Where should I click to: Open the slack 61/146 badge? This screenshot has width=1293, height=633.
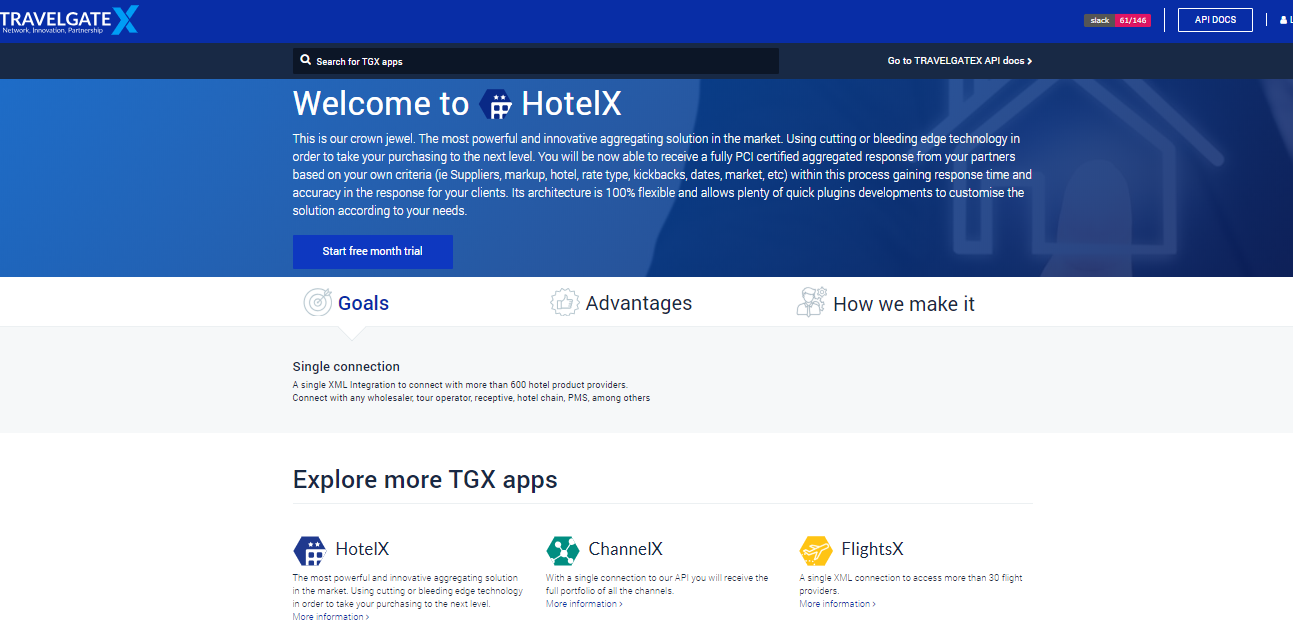[x=1117, y=20]
